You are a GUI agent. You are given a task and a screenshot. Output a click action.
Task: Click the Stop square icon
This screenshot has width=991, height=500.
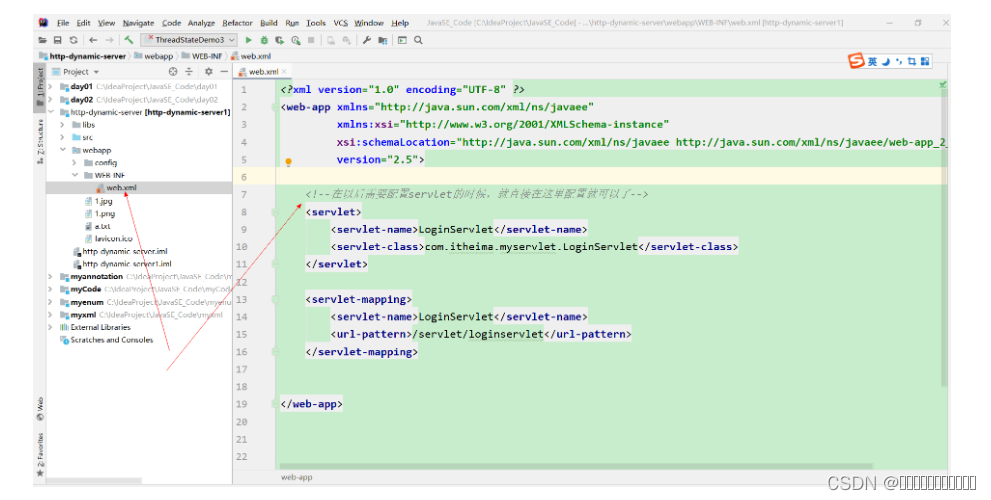311,40
